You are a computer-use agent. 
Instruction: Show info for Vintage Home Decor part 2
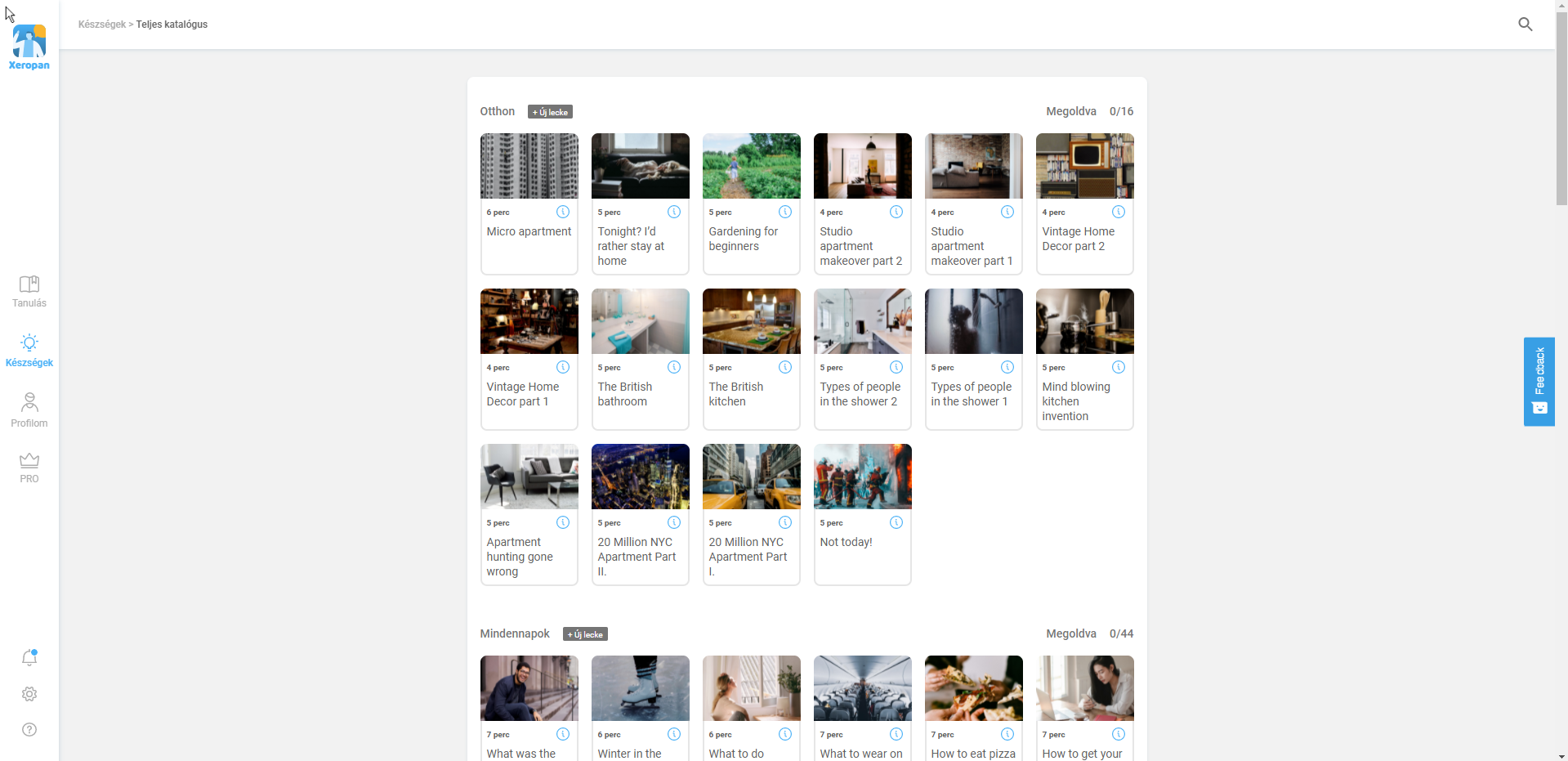pyautogui.click(x=1119, y=212)
